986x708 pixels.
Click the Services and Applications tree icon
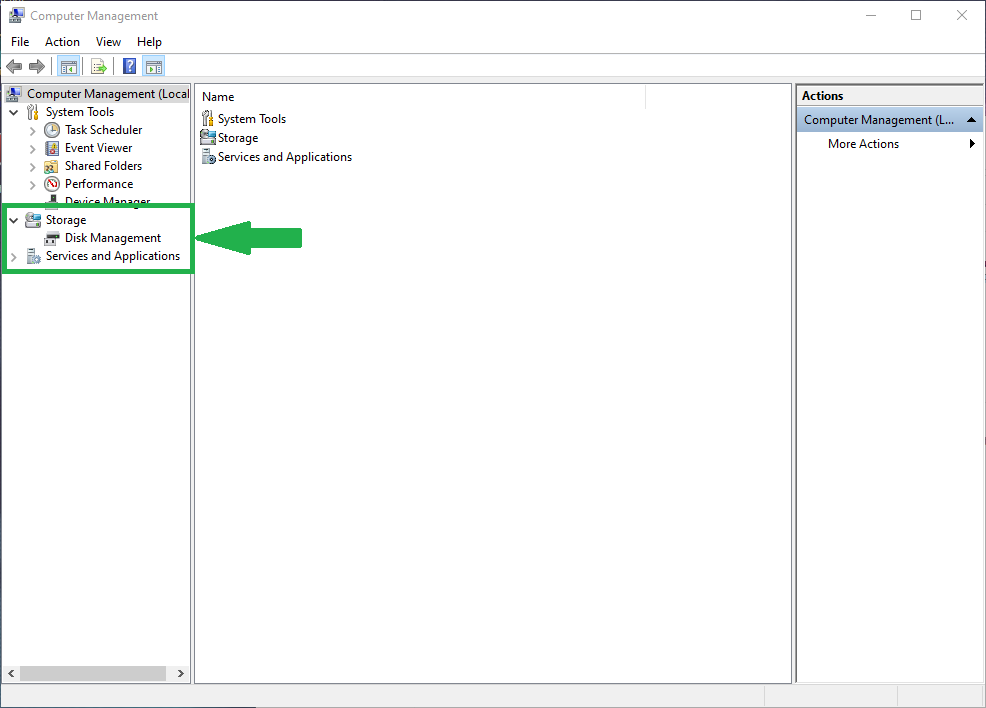[x=33, y=257]
